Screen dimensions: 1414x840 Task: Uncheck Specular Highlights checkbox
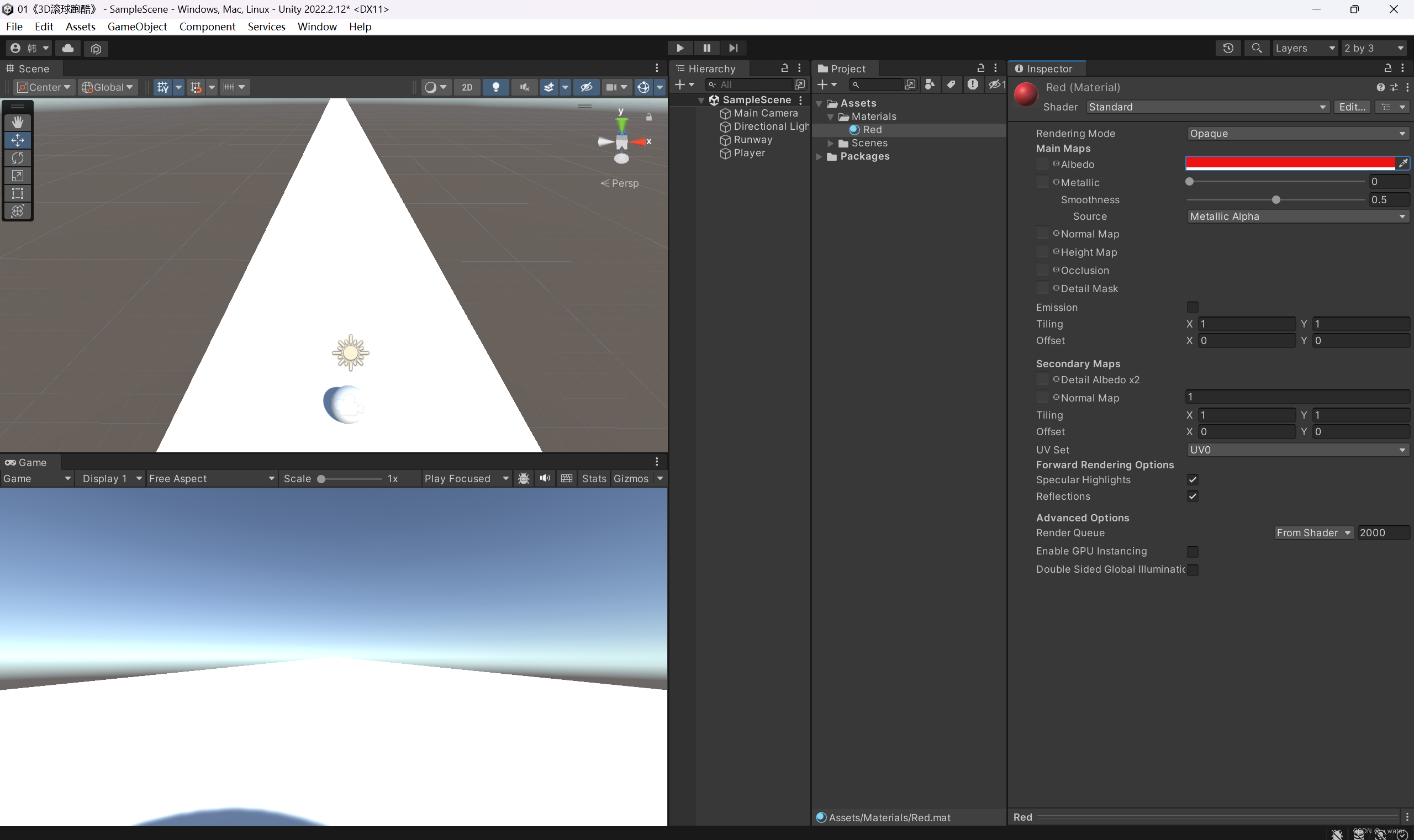point(1192,480)
